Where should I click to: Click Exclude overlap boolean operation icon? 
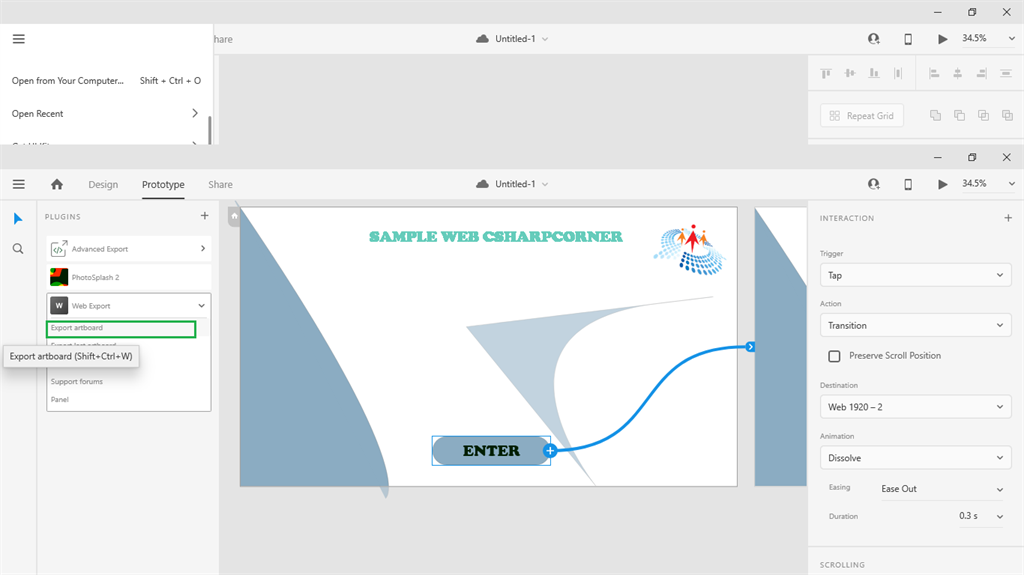tap(1007, 116)
